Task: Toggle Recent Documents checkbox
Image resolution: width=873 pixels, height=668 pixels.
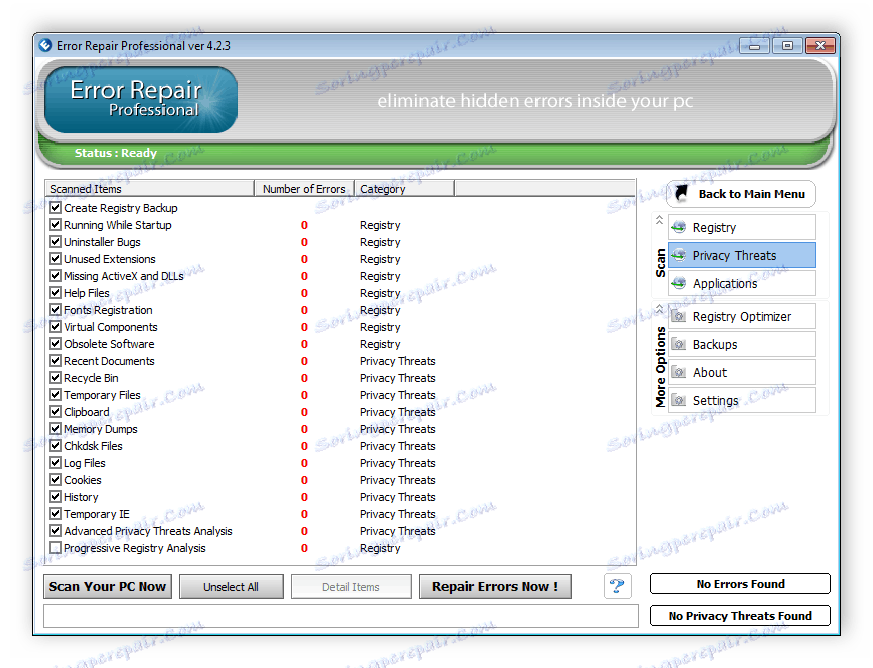Action: click(55, 361)
